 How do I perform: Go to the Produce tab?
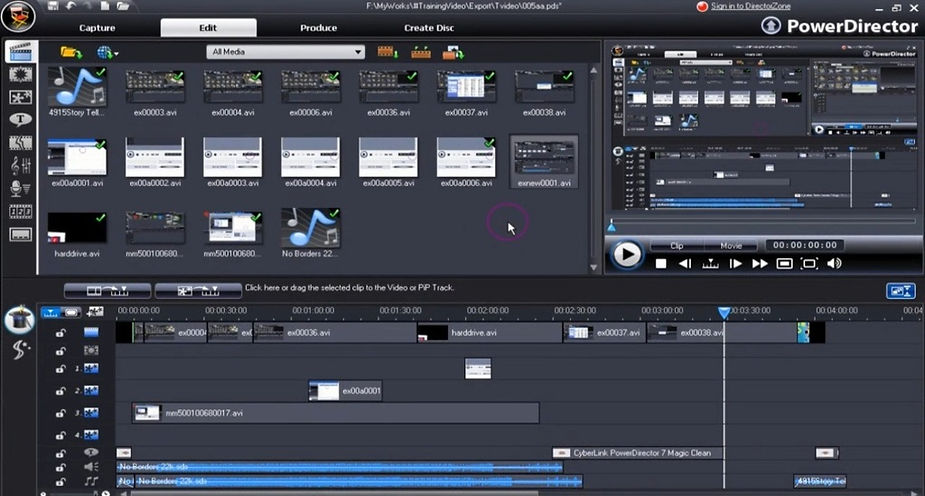(319, 28)
